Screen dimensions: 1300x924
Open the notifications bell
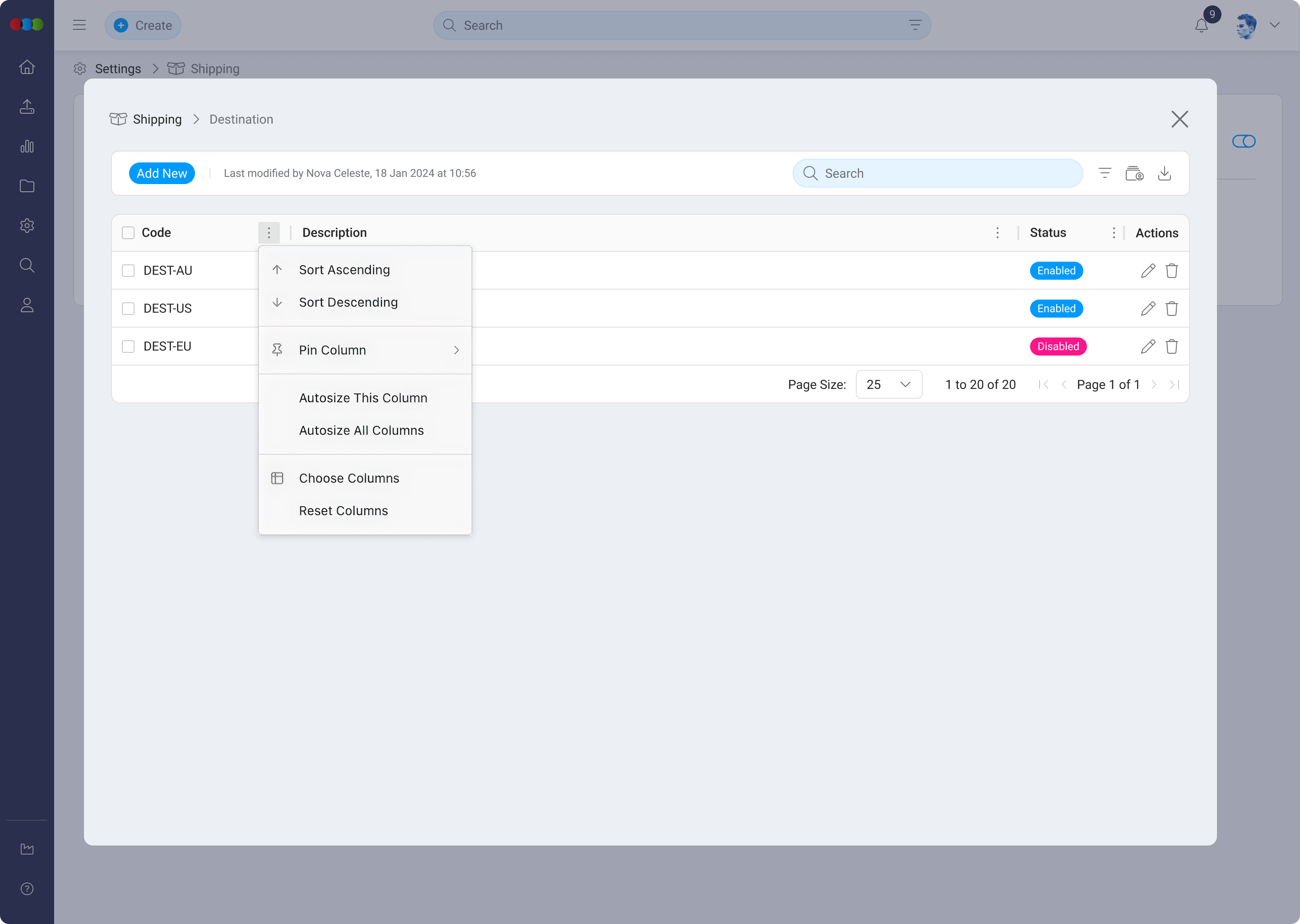[x=1201, y=25]
